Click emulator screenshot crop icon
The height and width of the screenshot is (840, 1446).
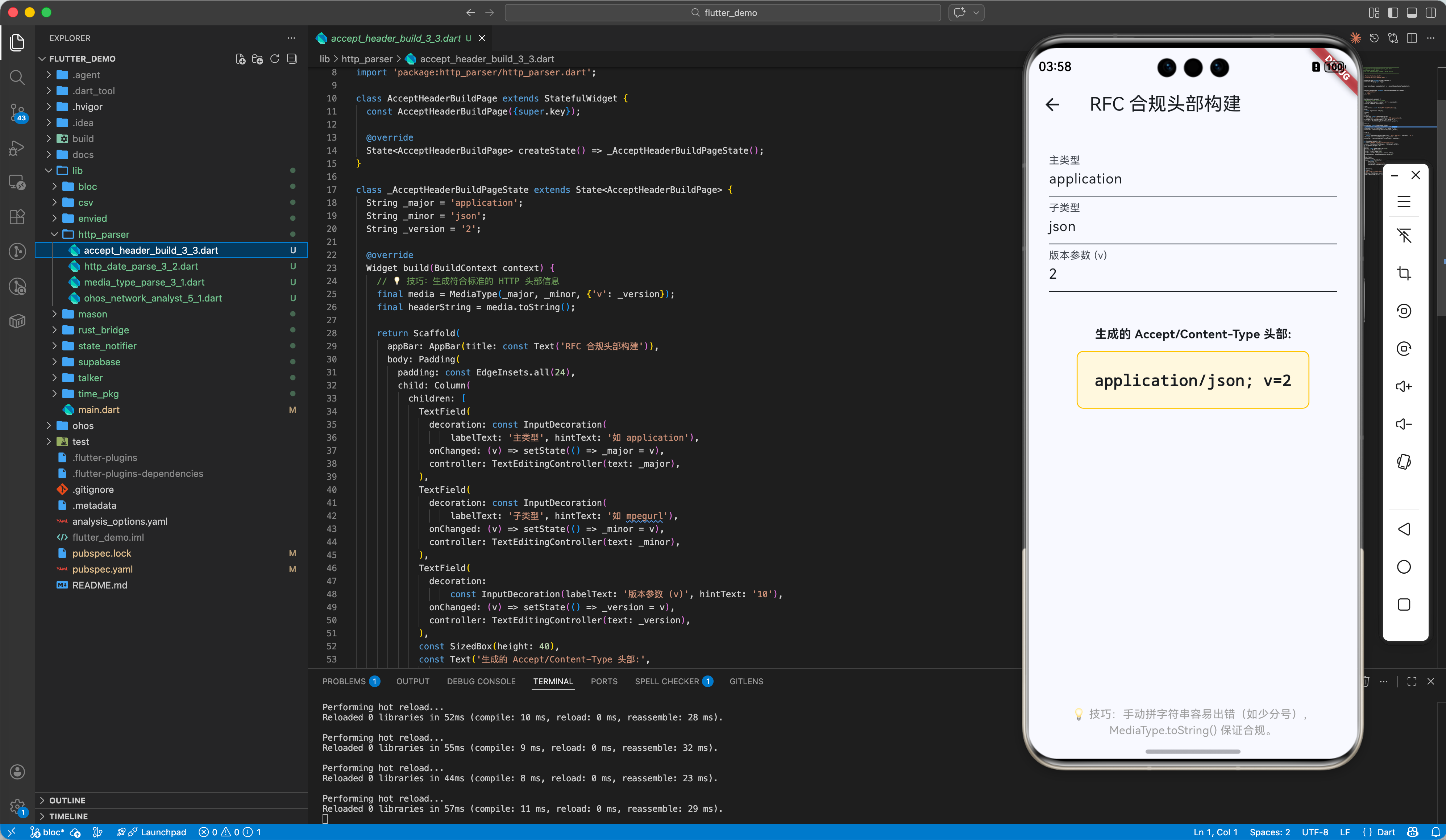pyautogui.click(x=1404, y=273)
